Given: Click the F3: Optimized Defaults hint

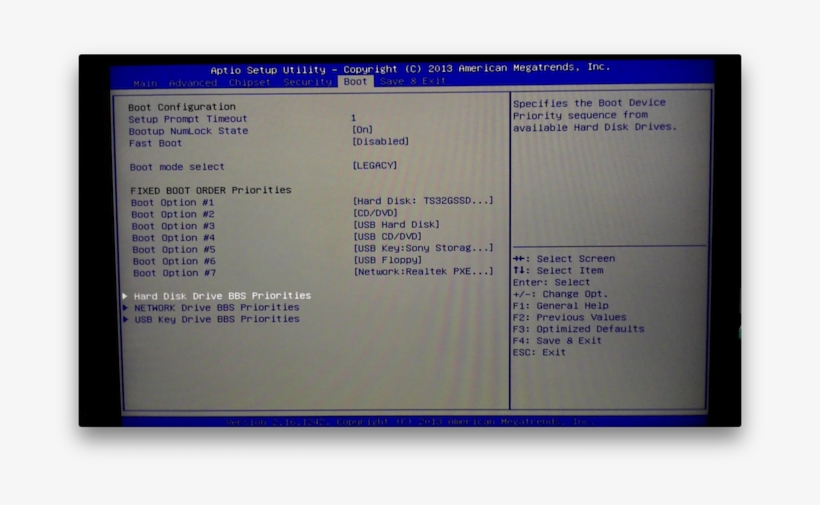Looking at the screenshot, I should 578,329.
